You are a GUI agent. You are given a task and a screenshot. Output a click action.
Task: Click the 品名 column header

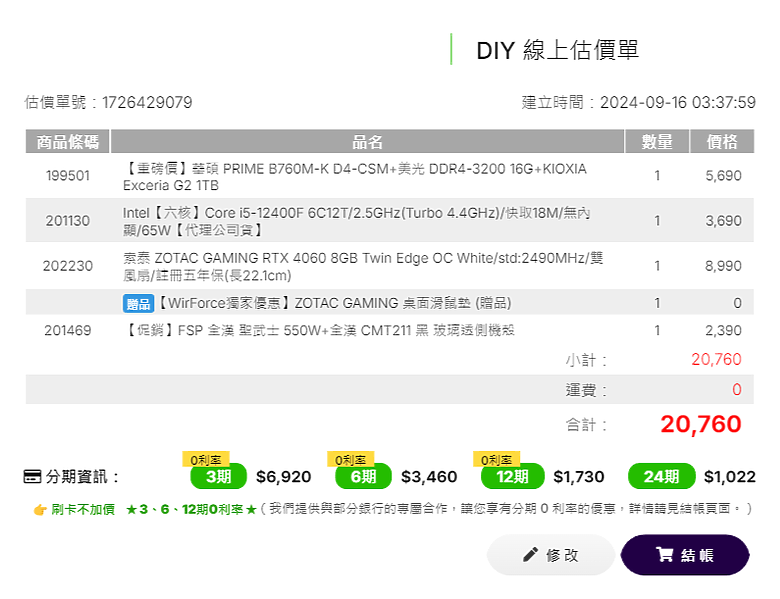pyautogui.click(x=367, y=141)
